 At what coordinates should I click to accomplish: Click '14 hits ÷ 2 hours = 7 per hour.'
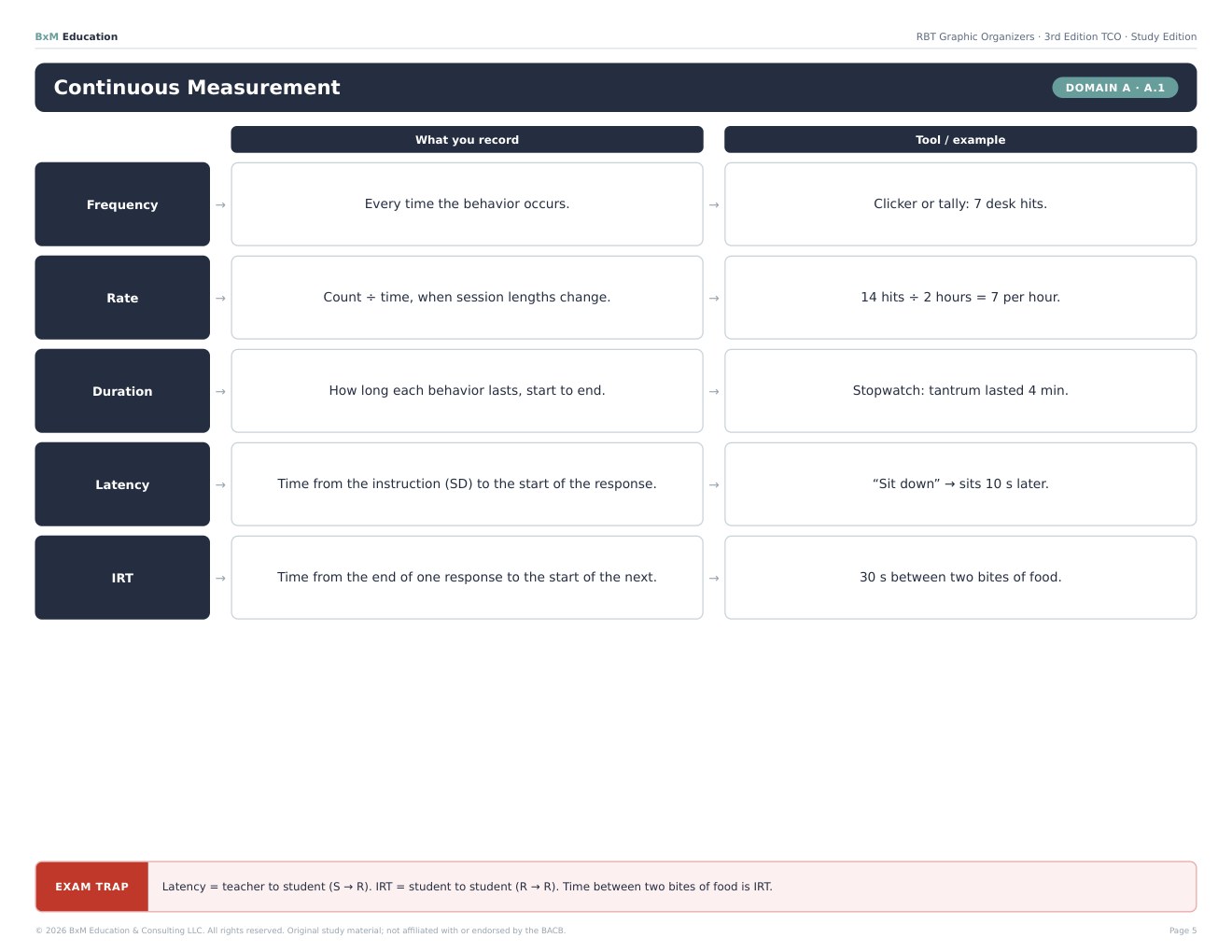coord(960,298)
